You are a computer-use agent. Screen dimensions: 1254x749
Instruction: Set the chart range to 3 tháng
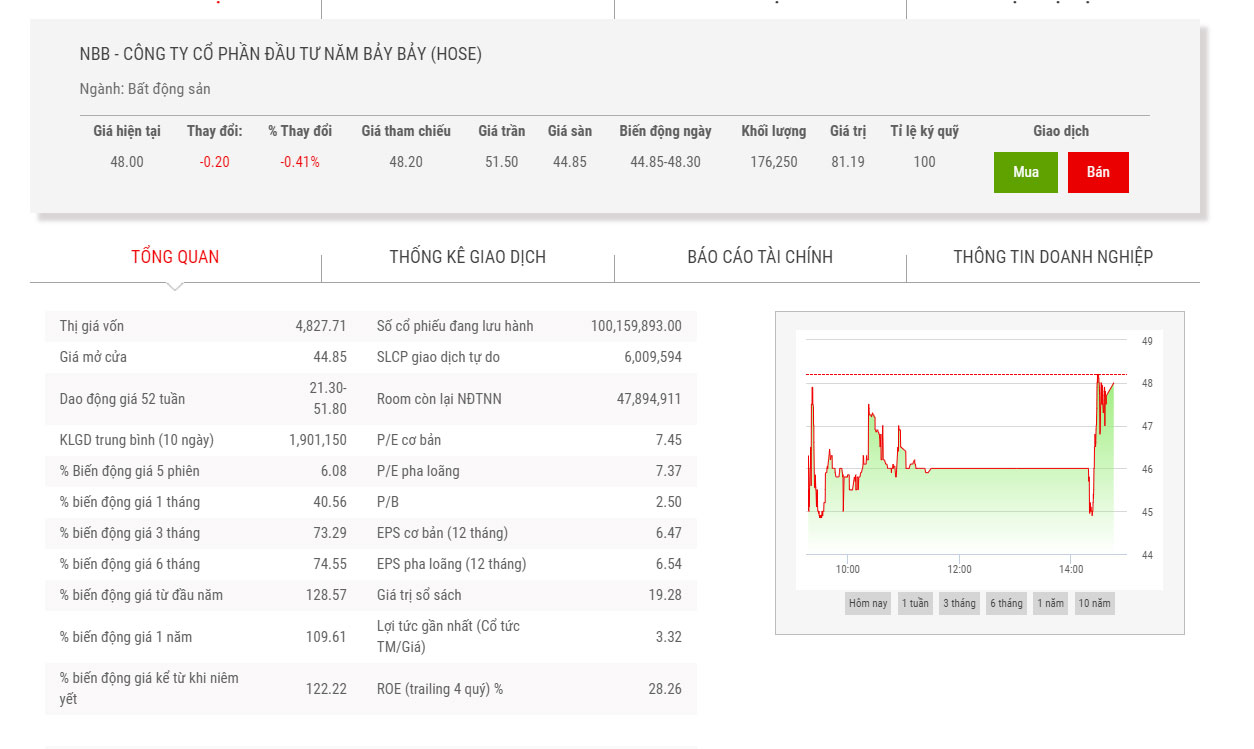958,603
